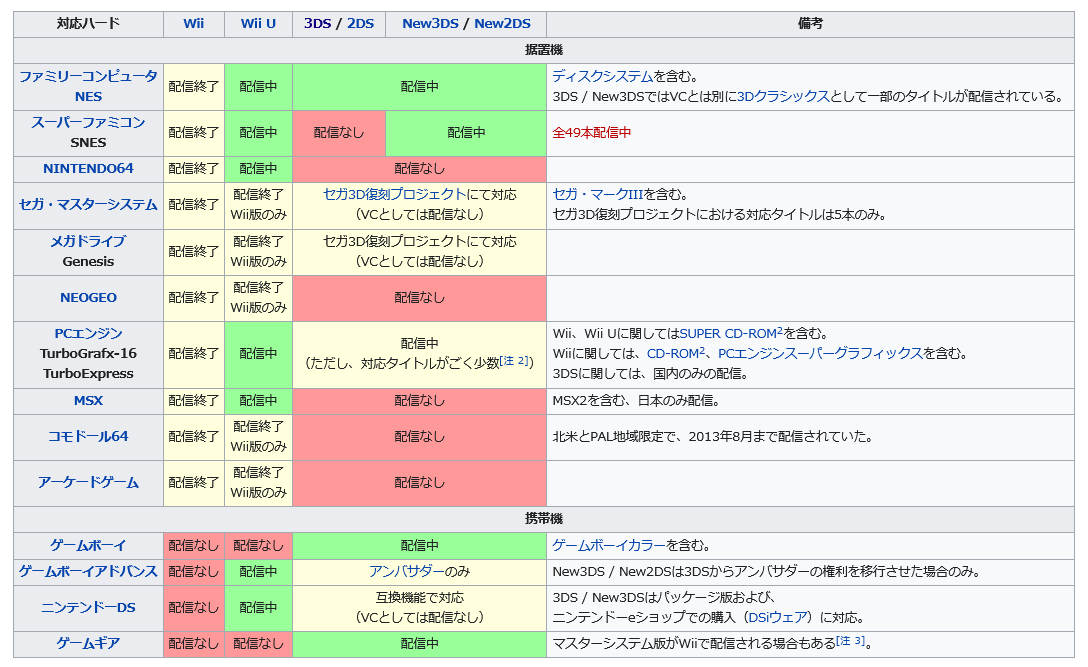This screenshot has height=667, width=1088.
Task: Open the New3DS header link
Action: click(x=430, y=24)
